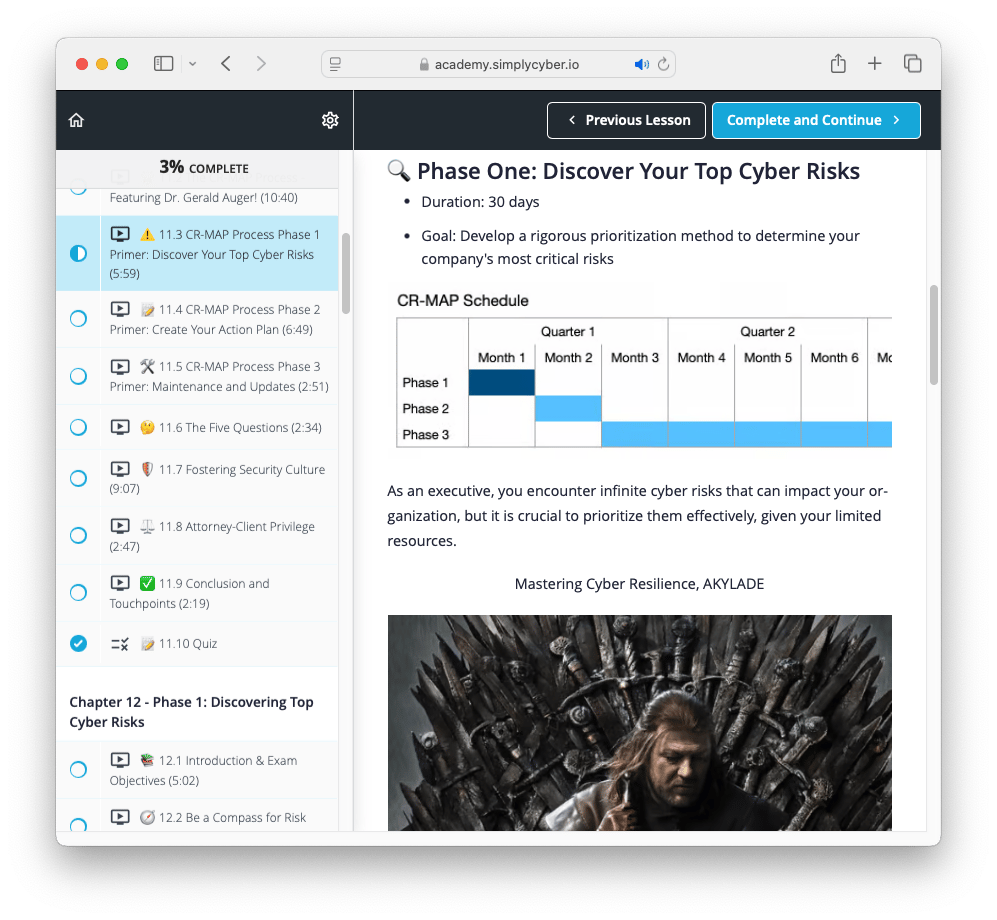
Task: Click the course sidebar scrollbar thumb
Action: (346, 273)
